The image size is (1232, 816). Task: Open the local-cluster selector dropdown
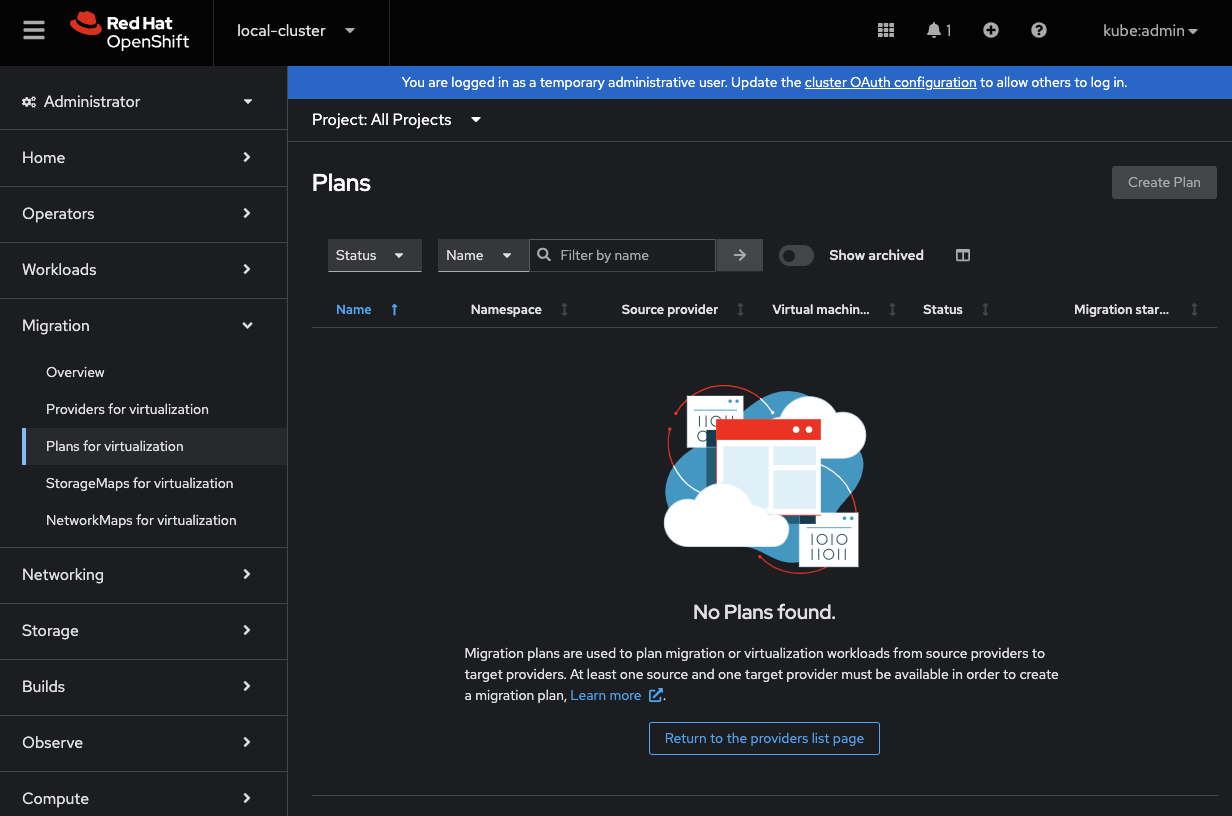[295, 31]
